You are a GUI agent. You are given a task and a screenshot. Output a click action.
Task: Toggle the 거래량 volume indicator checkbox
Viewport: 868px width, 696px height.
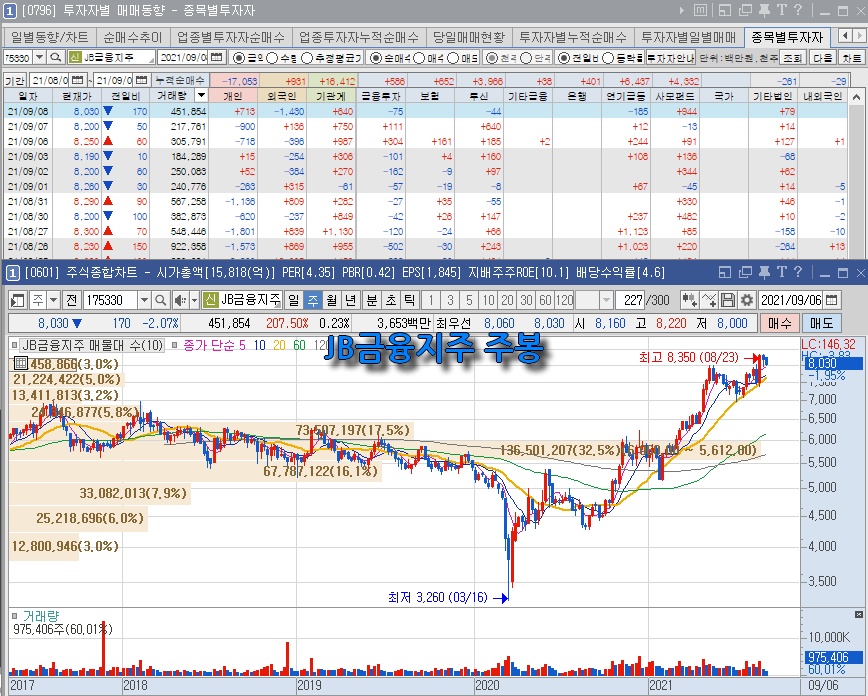pyautogui.click(x=14, y=616)
